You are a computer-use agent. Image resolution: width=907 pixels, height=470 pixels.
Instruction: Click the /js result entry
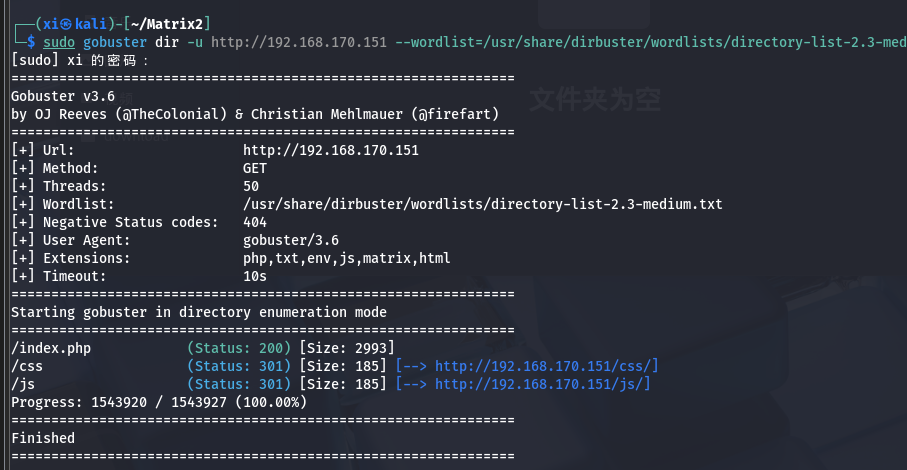click(23, 384)
